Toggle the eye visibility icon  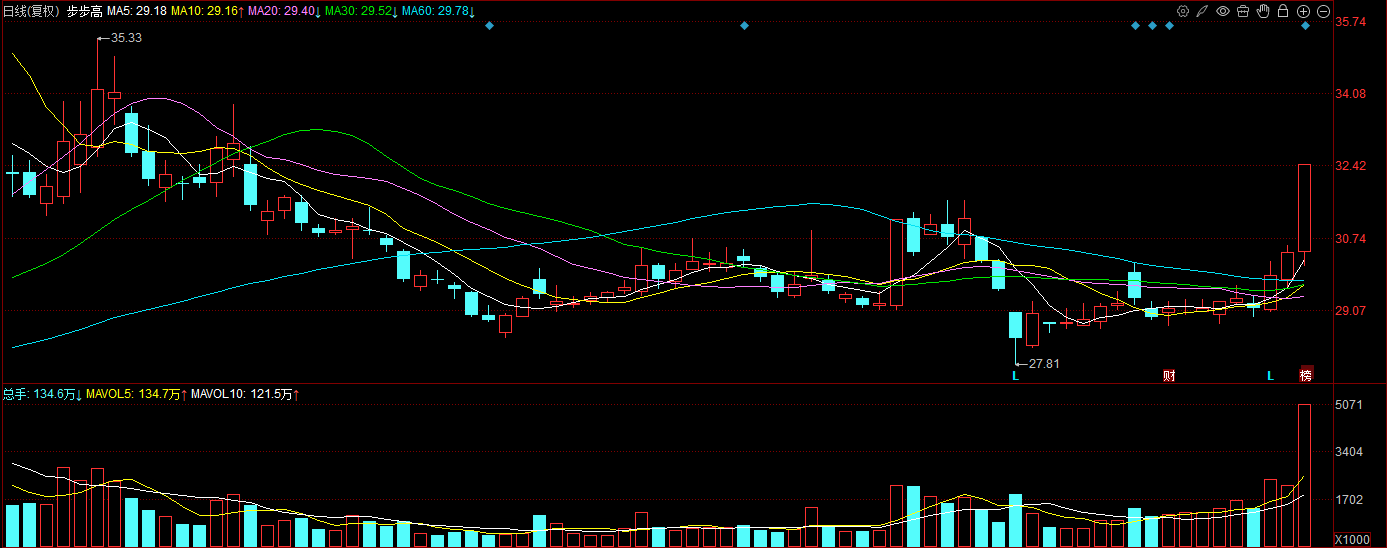tap(1223, 11)
